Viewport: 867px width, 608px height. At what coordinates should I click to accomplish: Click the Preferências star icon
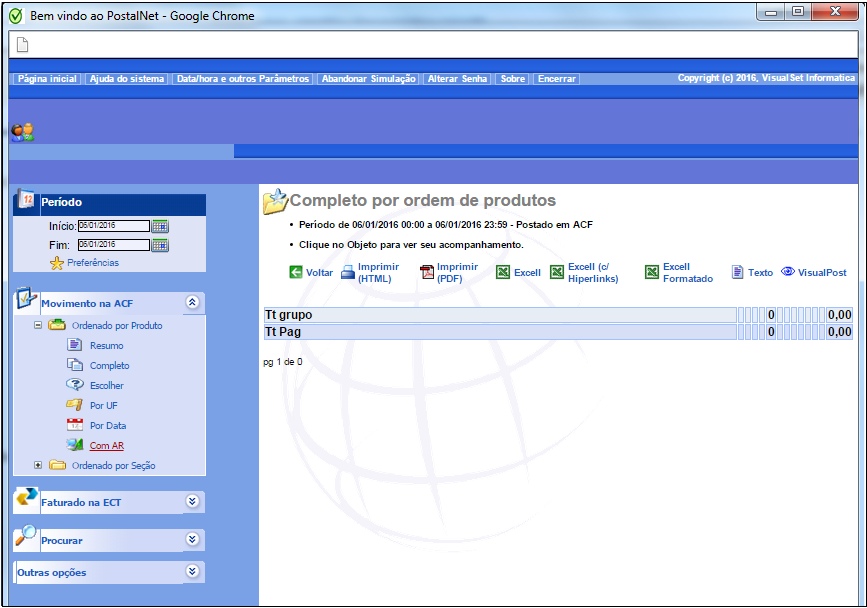(57, 263)
